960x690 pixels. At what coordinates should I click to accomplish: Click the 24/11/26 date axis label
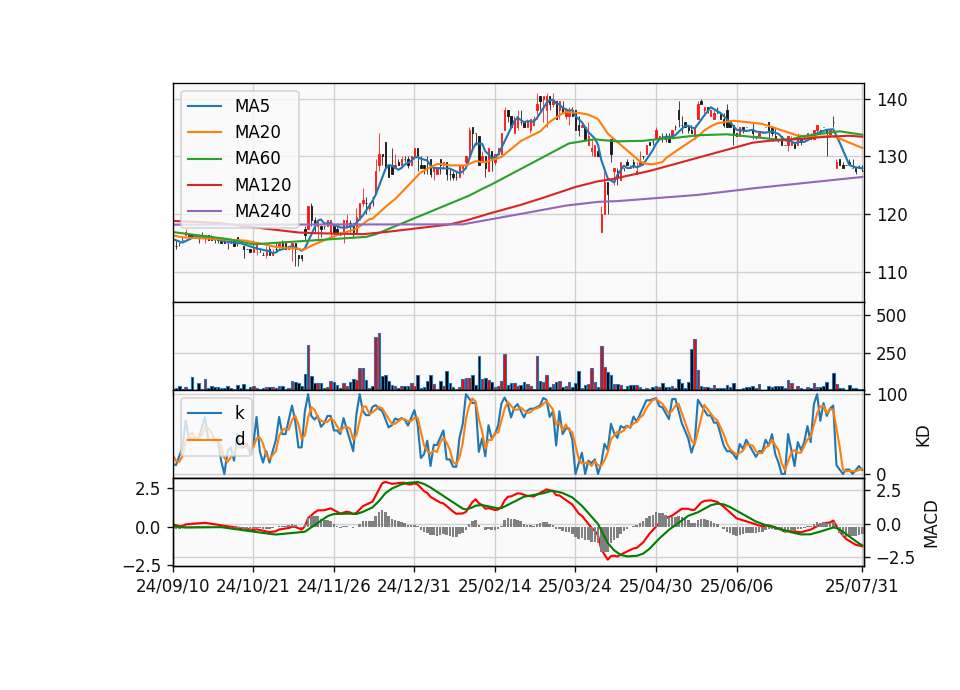pos(334,586)
